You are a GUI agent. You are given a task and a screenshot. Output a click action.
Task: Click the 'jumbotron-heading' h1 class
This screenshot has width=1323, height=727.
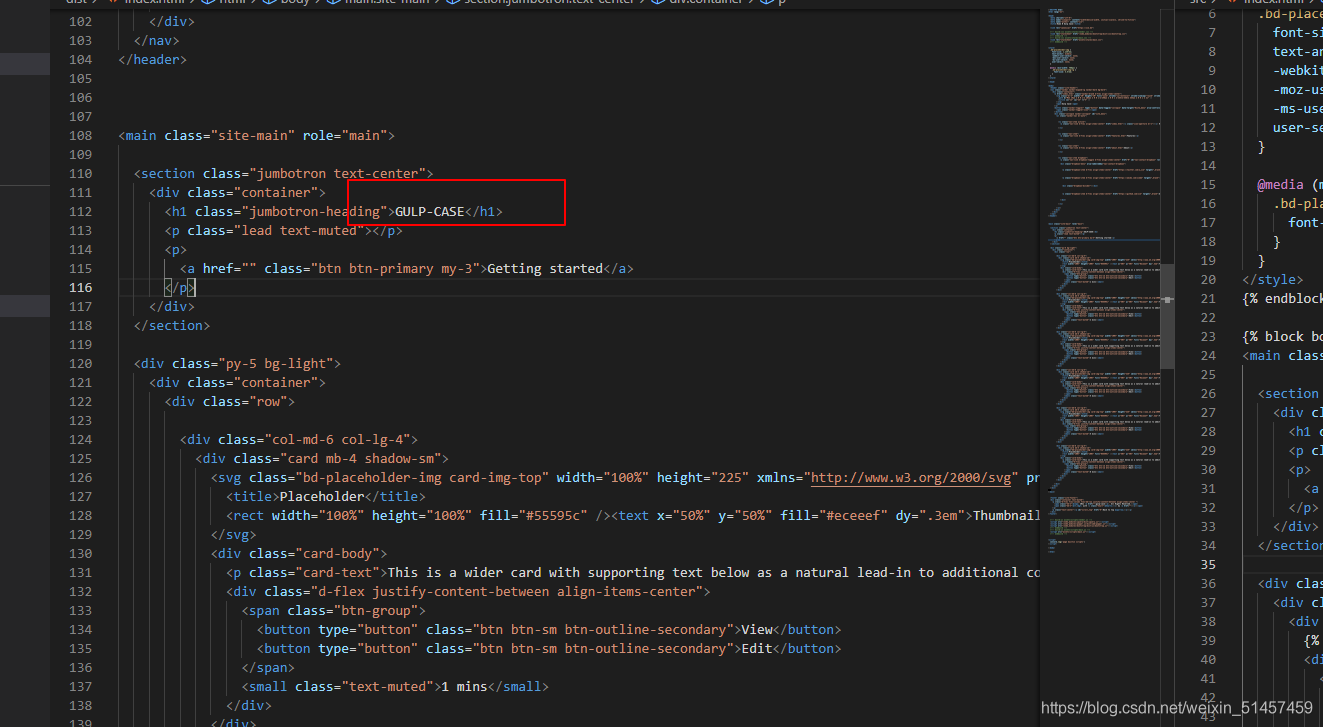pyautogui.click(x=314, y=212)
